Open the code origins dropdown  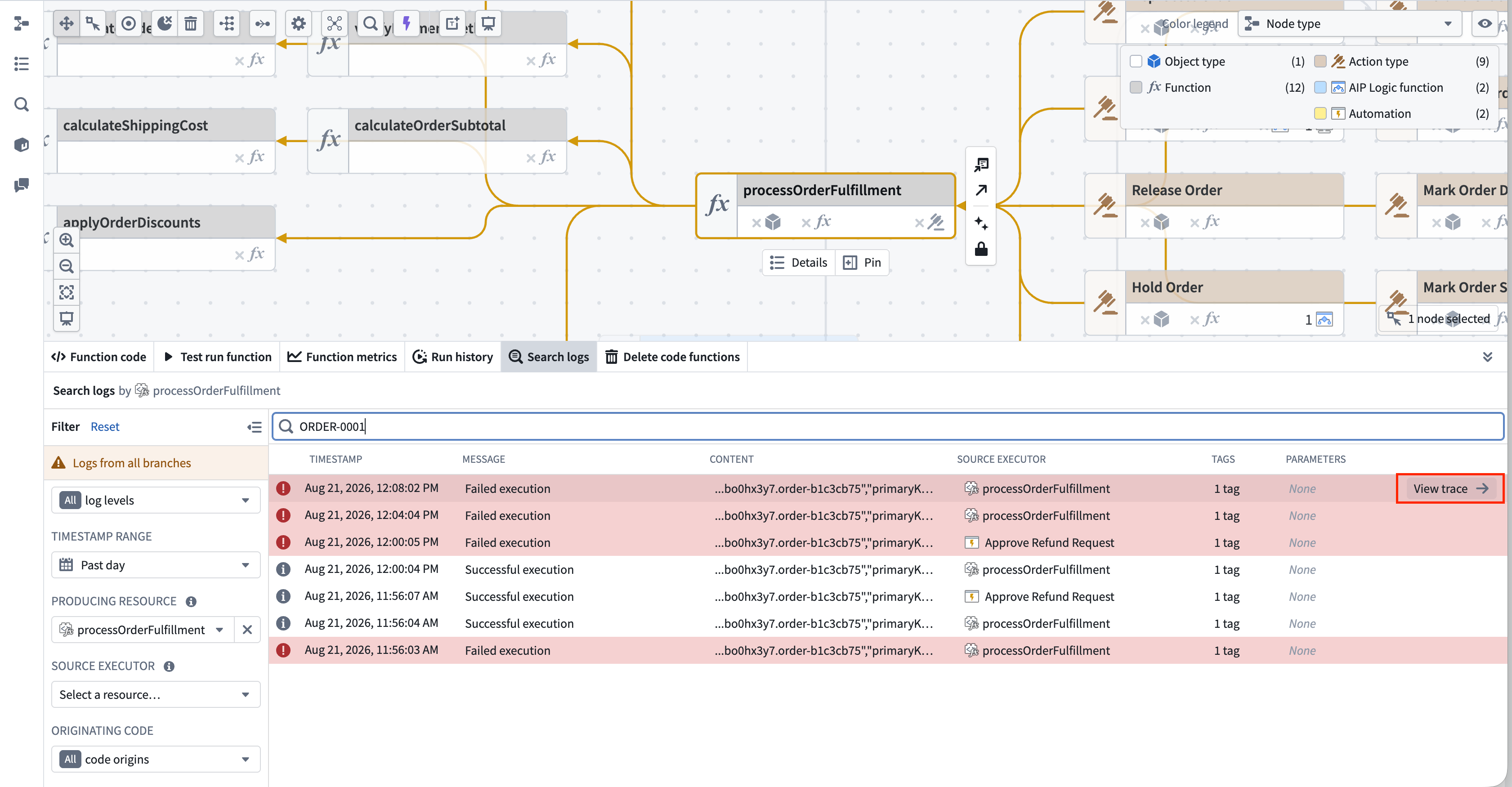(156, 759)
